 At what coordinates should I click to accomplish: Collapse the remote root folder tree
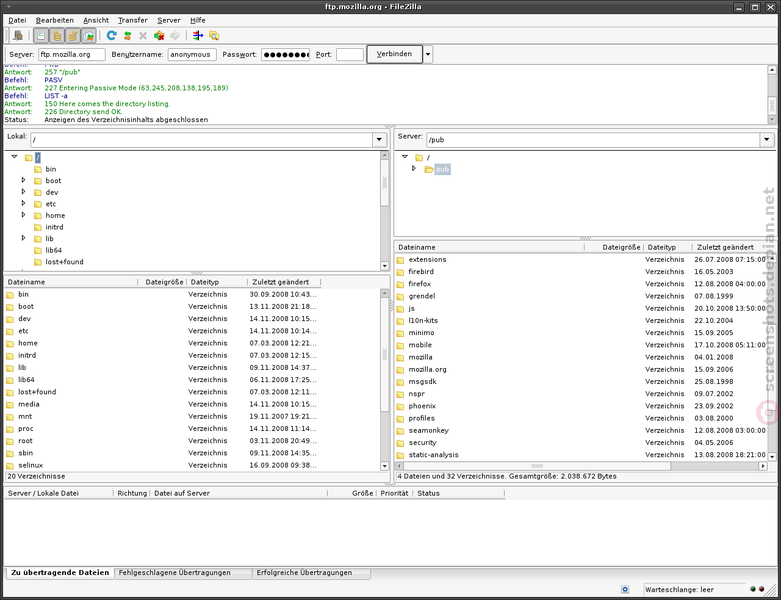coord(405,157)
